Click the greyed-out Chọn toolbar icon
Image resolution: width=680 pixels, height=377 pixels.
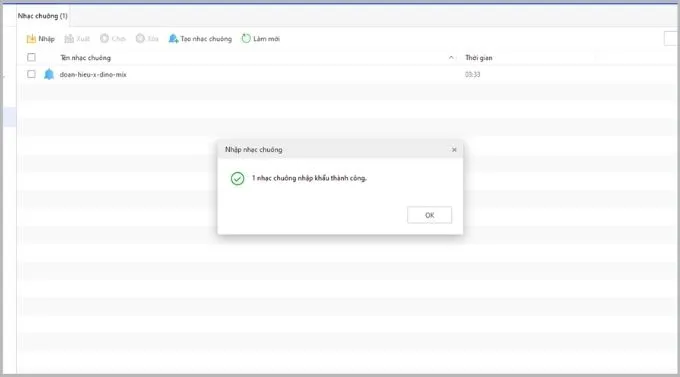click(105, 39)
